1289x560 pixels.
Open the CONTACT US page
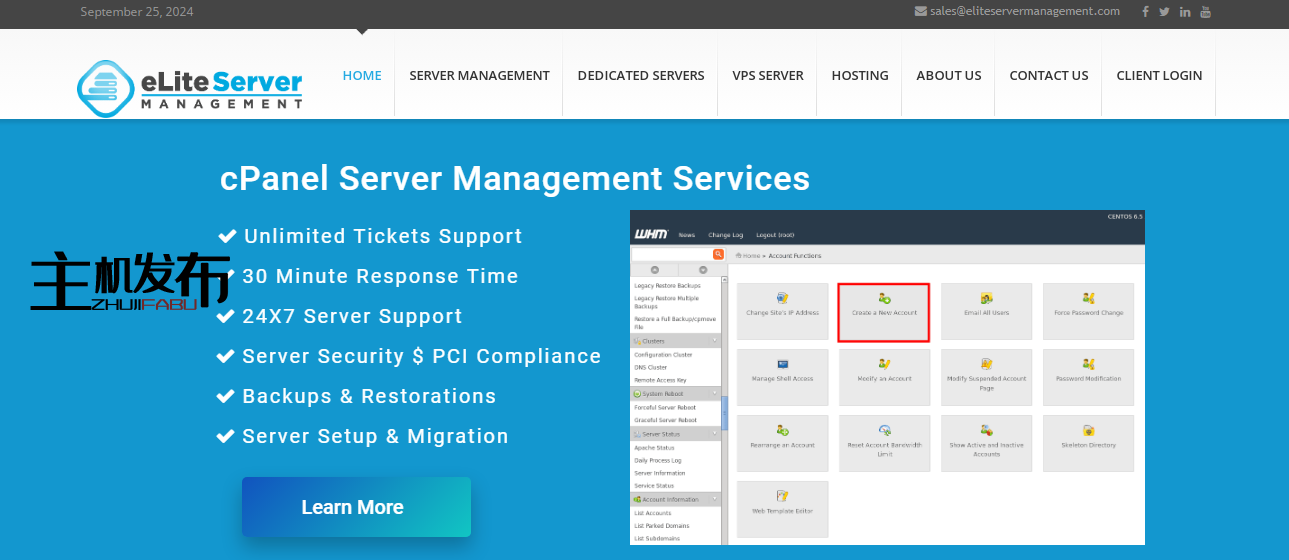[1049, 75]
